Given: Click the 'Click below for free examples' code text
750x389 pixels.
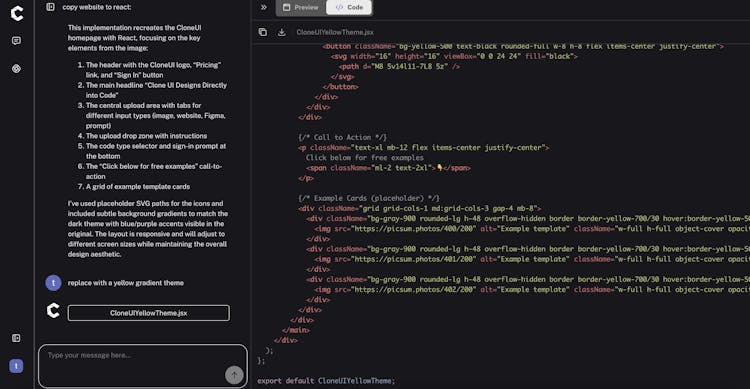Looking at the screenshot, I should click(364, 157).
